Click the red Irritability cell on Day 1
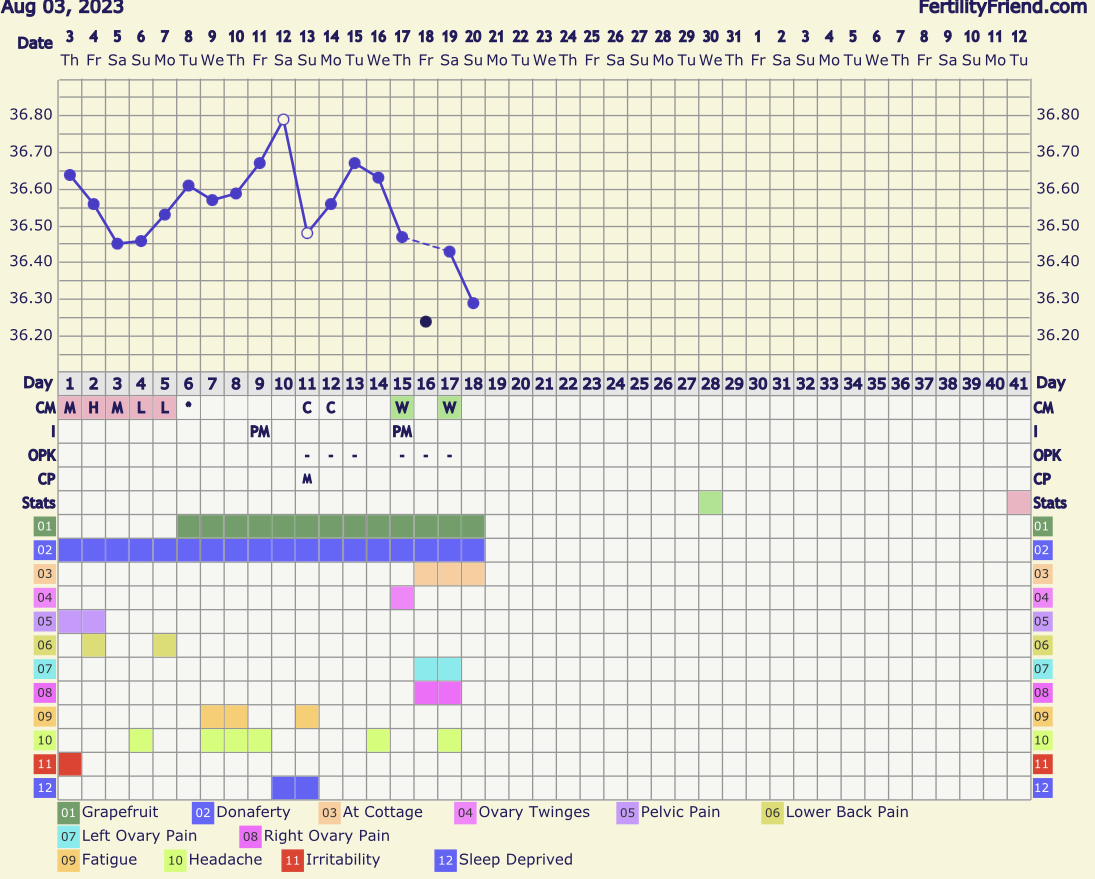Screen dimensions: 1095x879 tap(70, 764)
